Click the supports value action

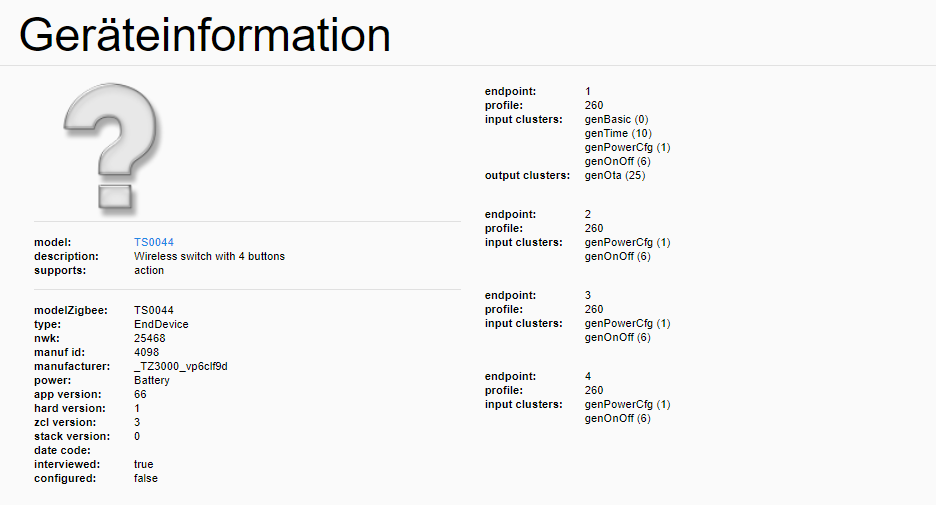149,270
